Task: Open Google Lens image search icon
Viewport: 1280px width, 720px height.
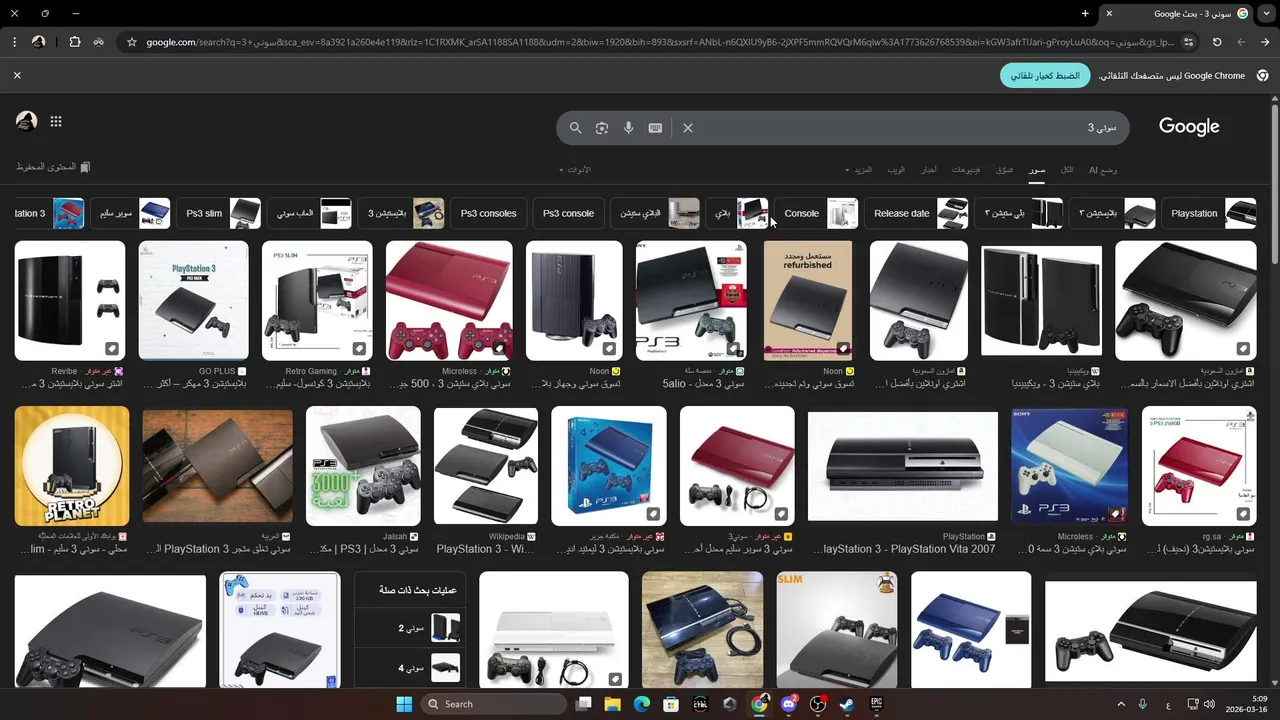Action: click(x=602, y=128)
